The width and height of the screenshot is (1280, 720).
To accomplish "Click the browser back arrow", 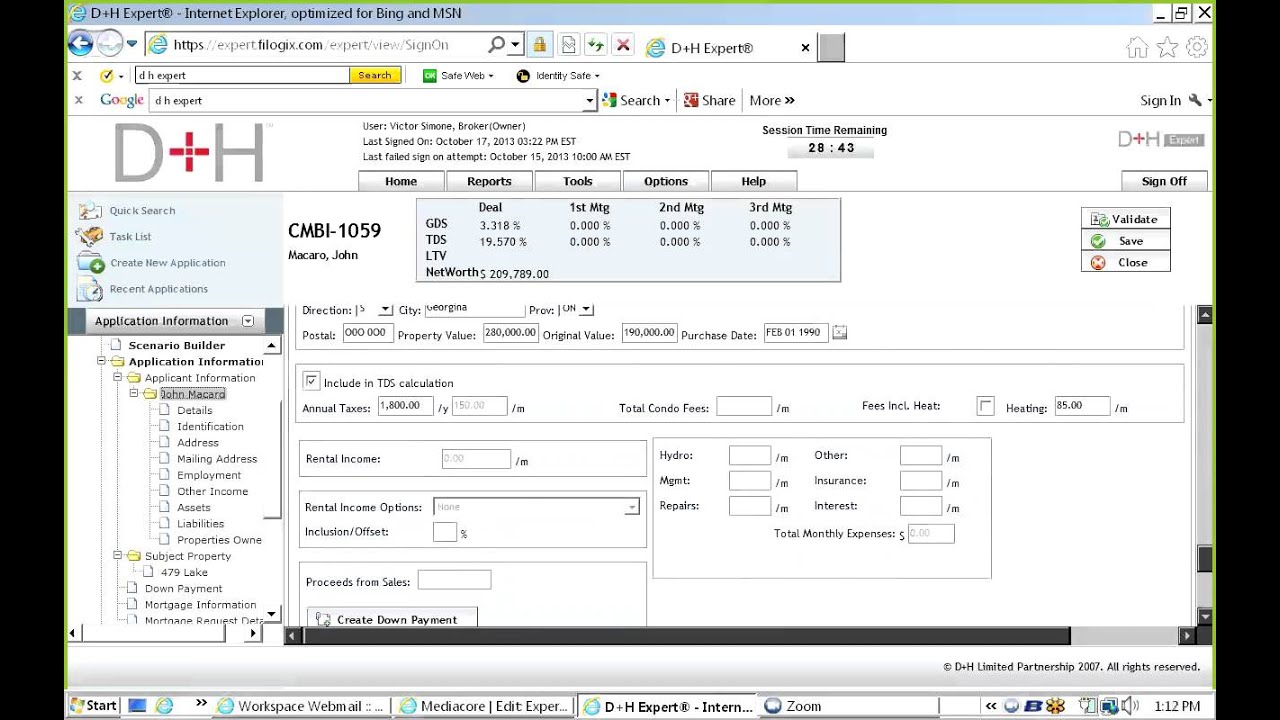I will click(81, 43).
